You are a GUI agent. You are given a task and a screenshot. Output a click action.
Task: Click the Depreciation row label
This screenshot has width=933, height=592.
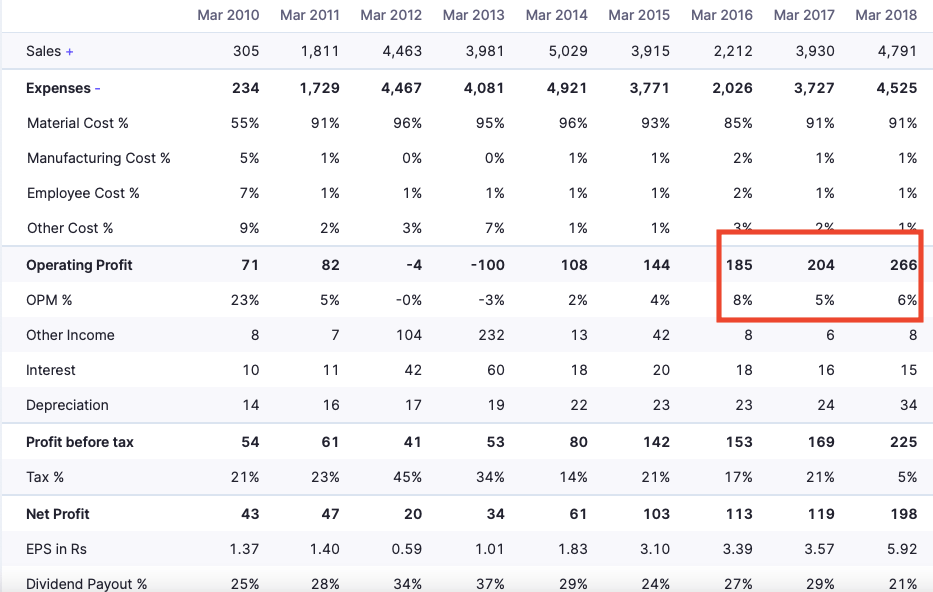tap(67, 405)
